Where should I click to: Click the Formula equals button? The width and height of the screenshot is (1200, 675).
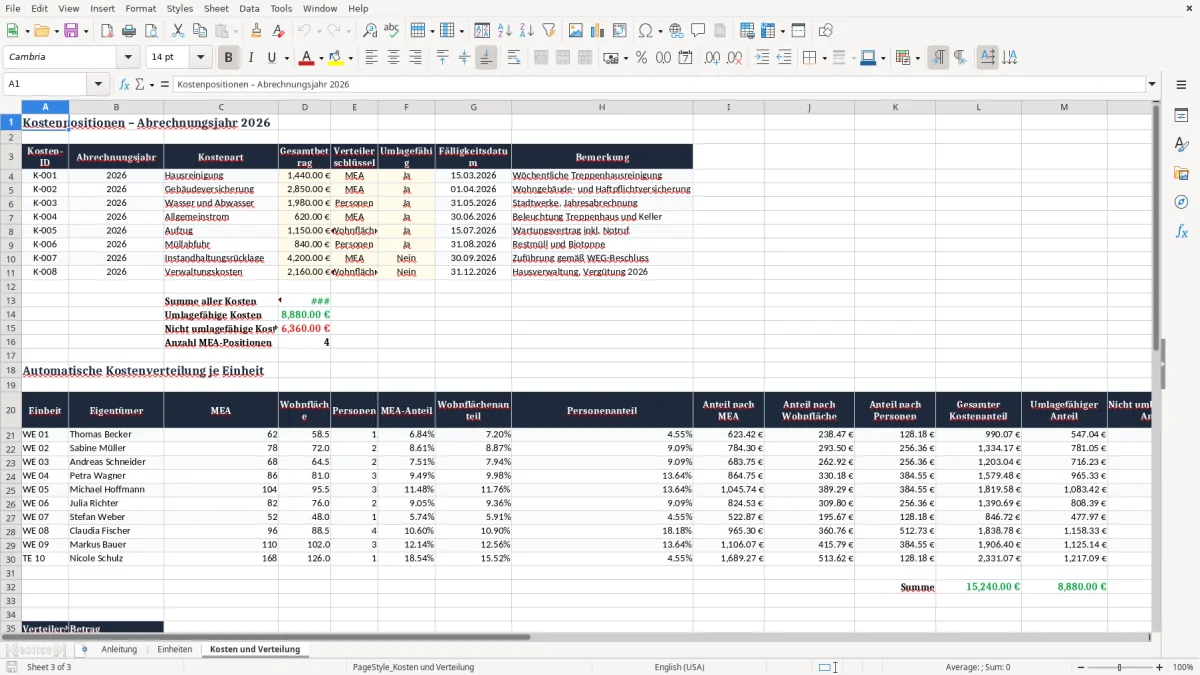pos(165,84)
